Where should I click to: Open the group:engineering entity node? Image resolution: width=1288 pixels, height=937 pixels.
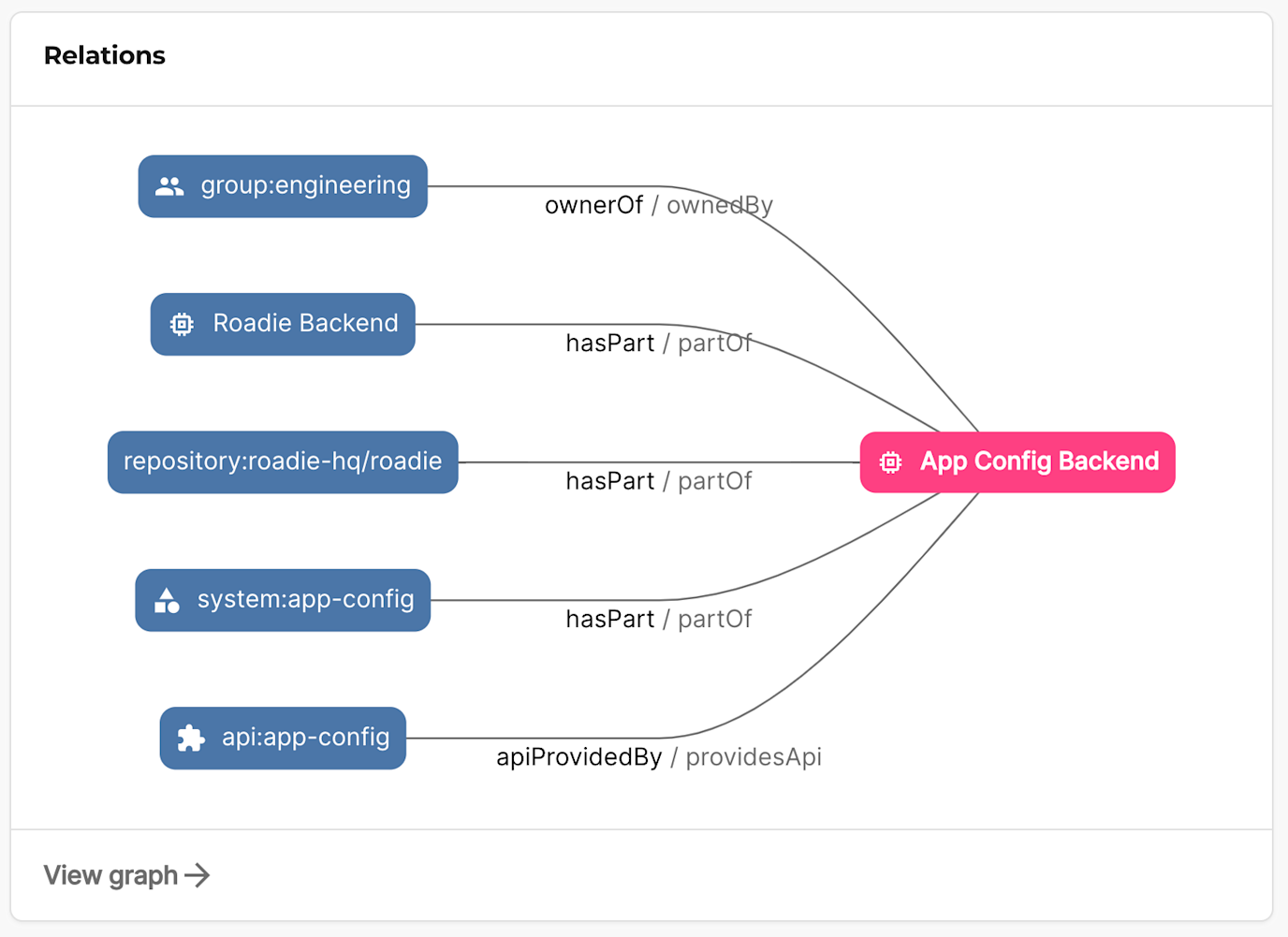point(282,186)
